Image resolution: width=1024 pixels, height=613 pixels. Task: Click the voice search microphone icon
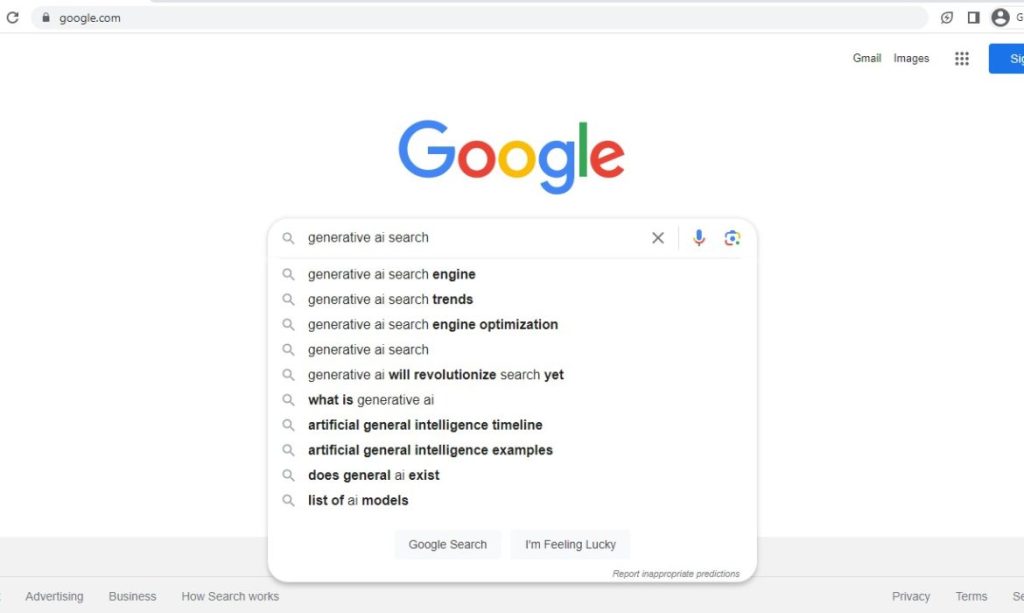699,238
